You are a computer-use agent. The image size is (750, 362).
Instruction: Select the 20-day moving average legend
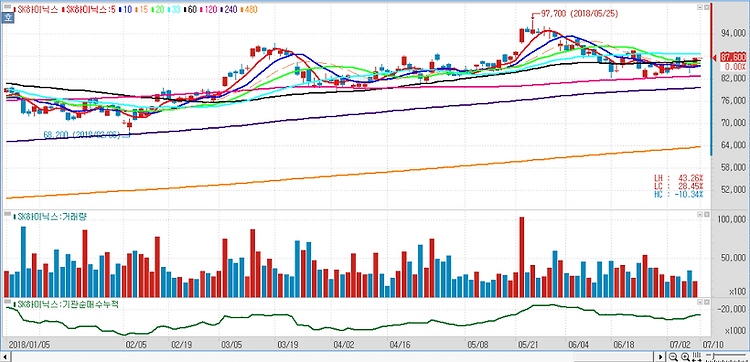[159, 9]
